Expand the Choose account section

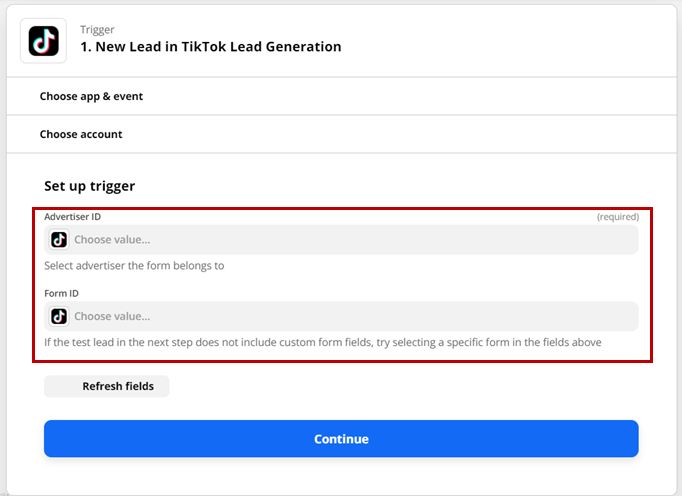pos(341,134)
